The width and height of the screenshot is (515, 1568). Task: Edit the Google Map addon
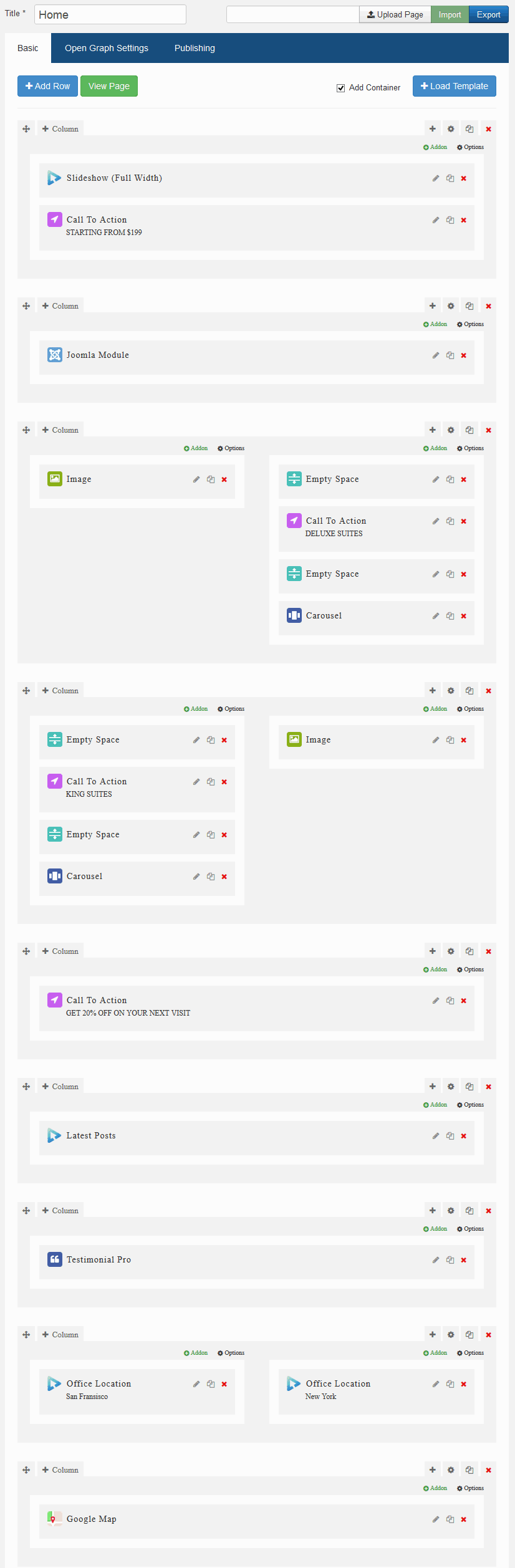tap(436, 1519)
